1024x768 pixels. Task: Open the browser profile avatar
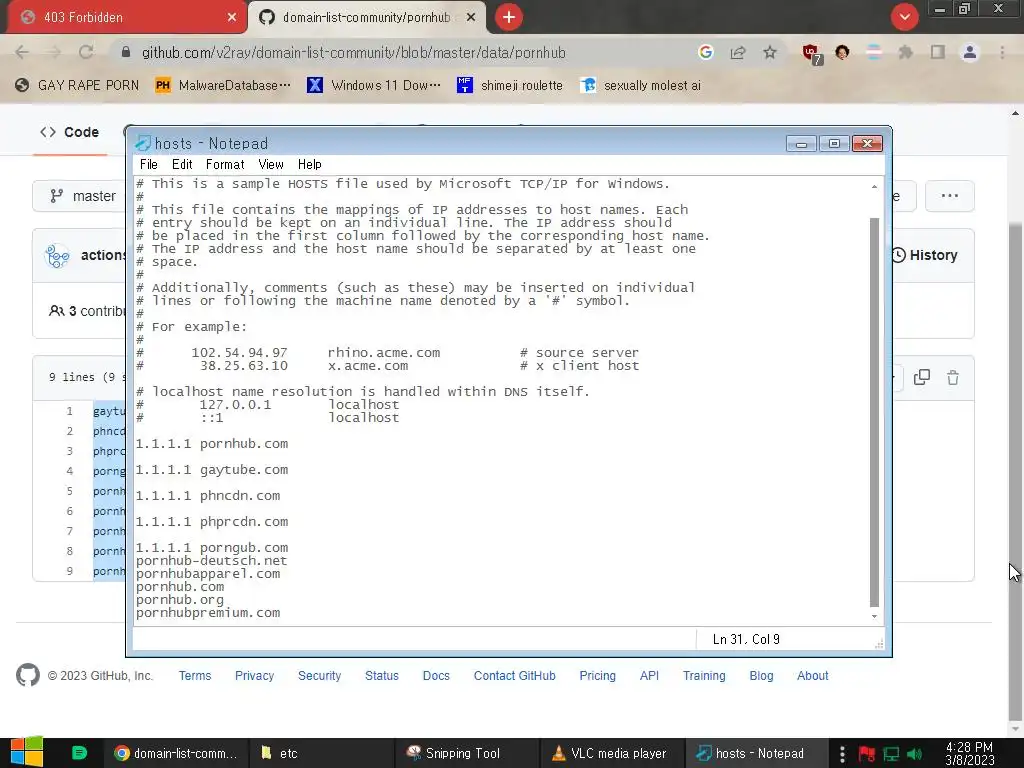[970, 52]
